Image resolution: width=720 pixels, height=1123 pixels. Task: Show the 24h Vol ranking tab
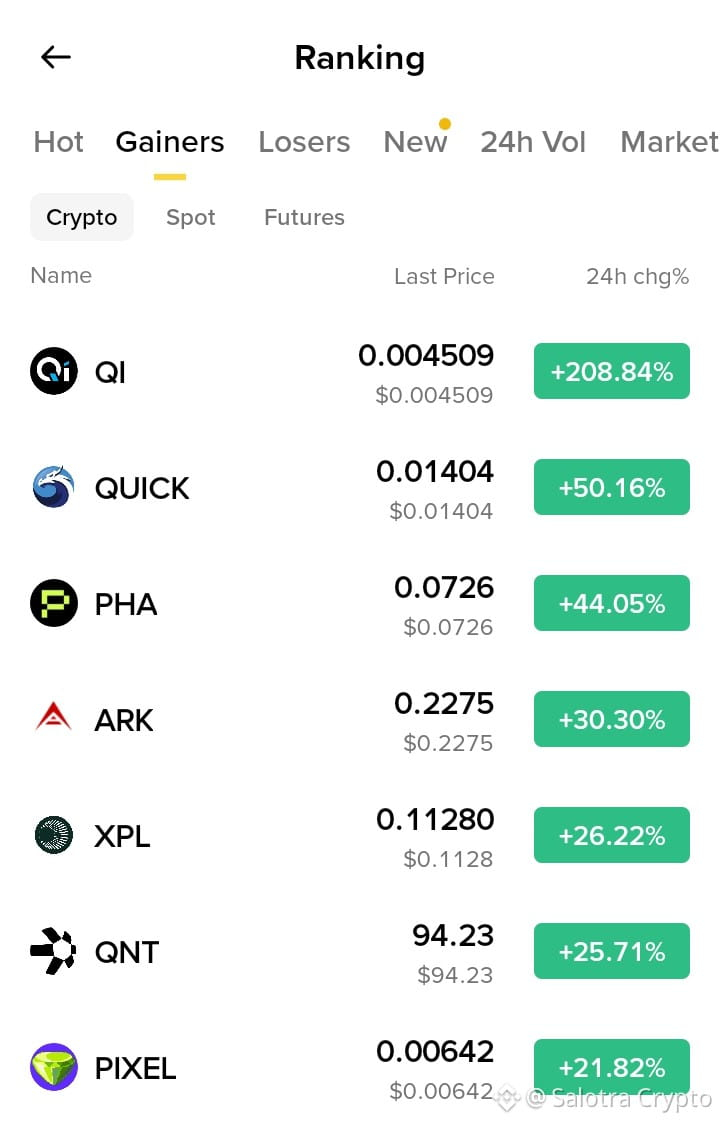(x=533, y=142)
